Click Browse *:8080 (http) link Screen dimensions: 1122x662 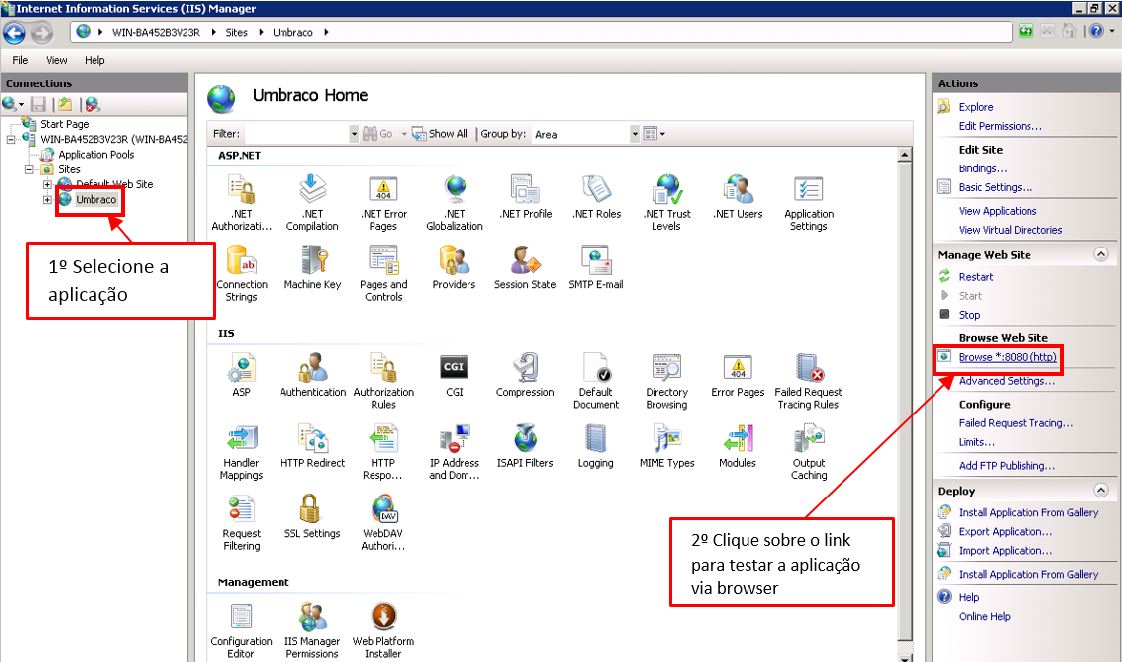point(1008,356)
